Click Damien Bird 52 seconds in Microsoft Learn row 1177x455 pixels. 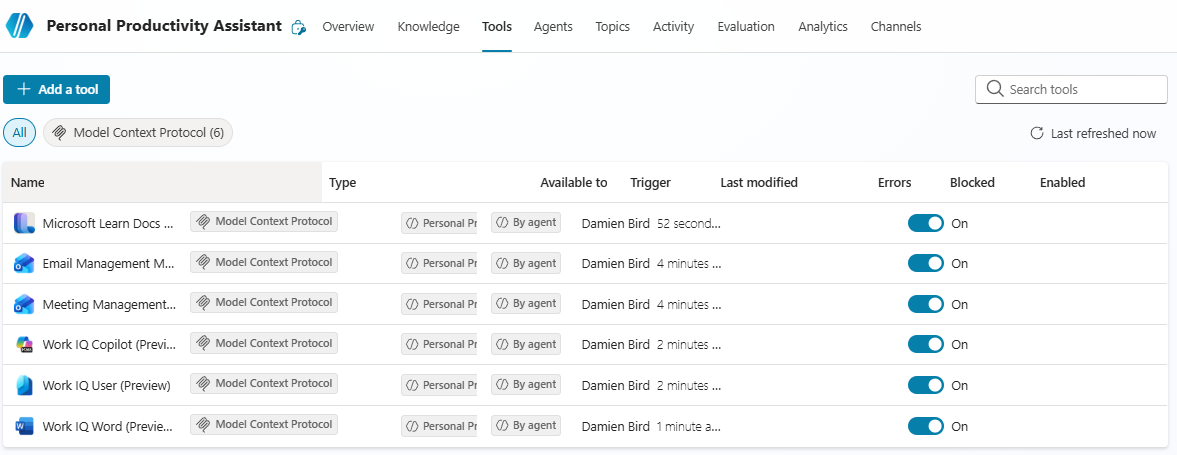pos(652,223)
